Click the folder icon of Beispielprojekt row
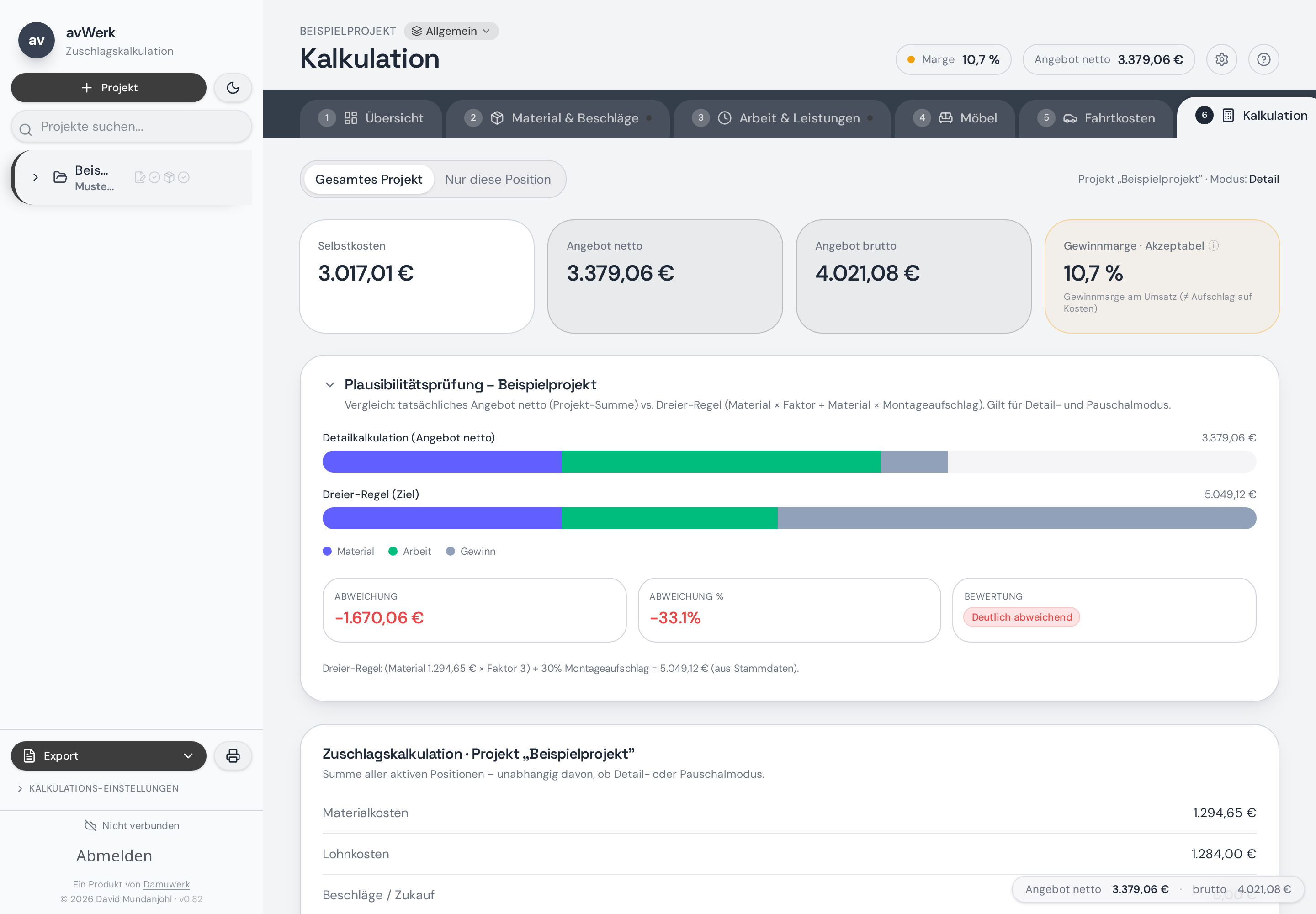This screenshot has height=914, width=1316. click(x=60, y=177)
